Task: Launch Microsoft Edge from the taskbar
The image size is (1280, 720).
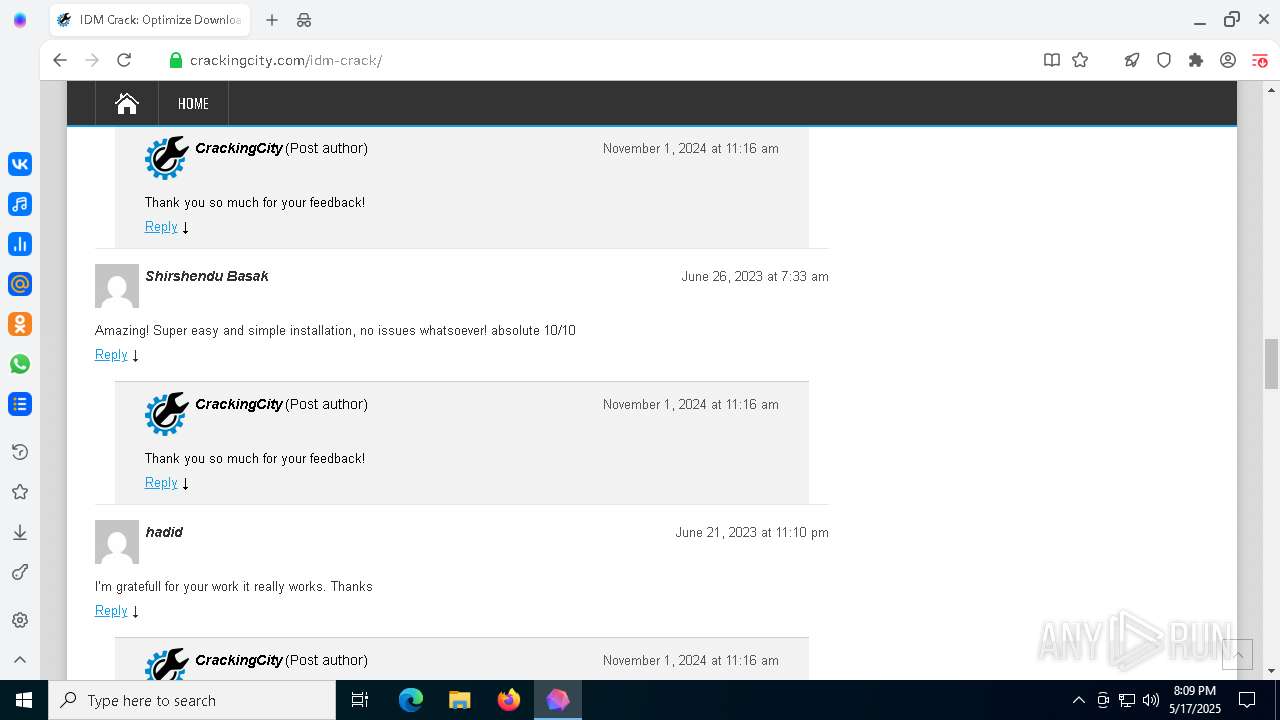Action: coord(411,700)
